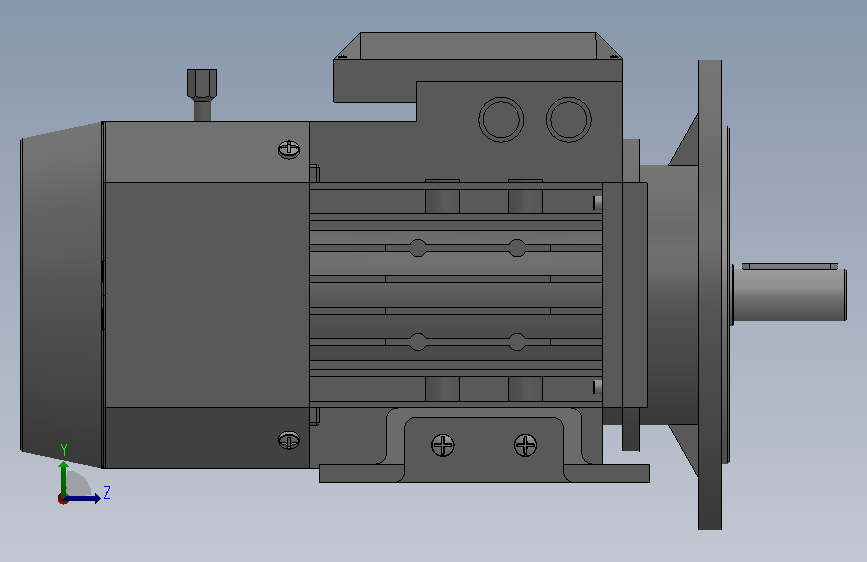This screenshot has width=867, height=562.
Task: Click the left cable entry hole on terminal box
Action: point(501,120)
